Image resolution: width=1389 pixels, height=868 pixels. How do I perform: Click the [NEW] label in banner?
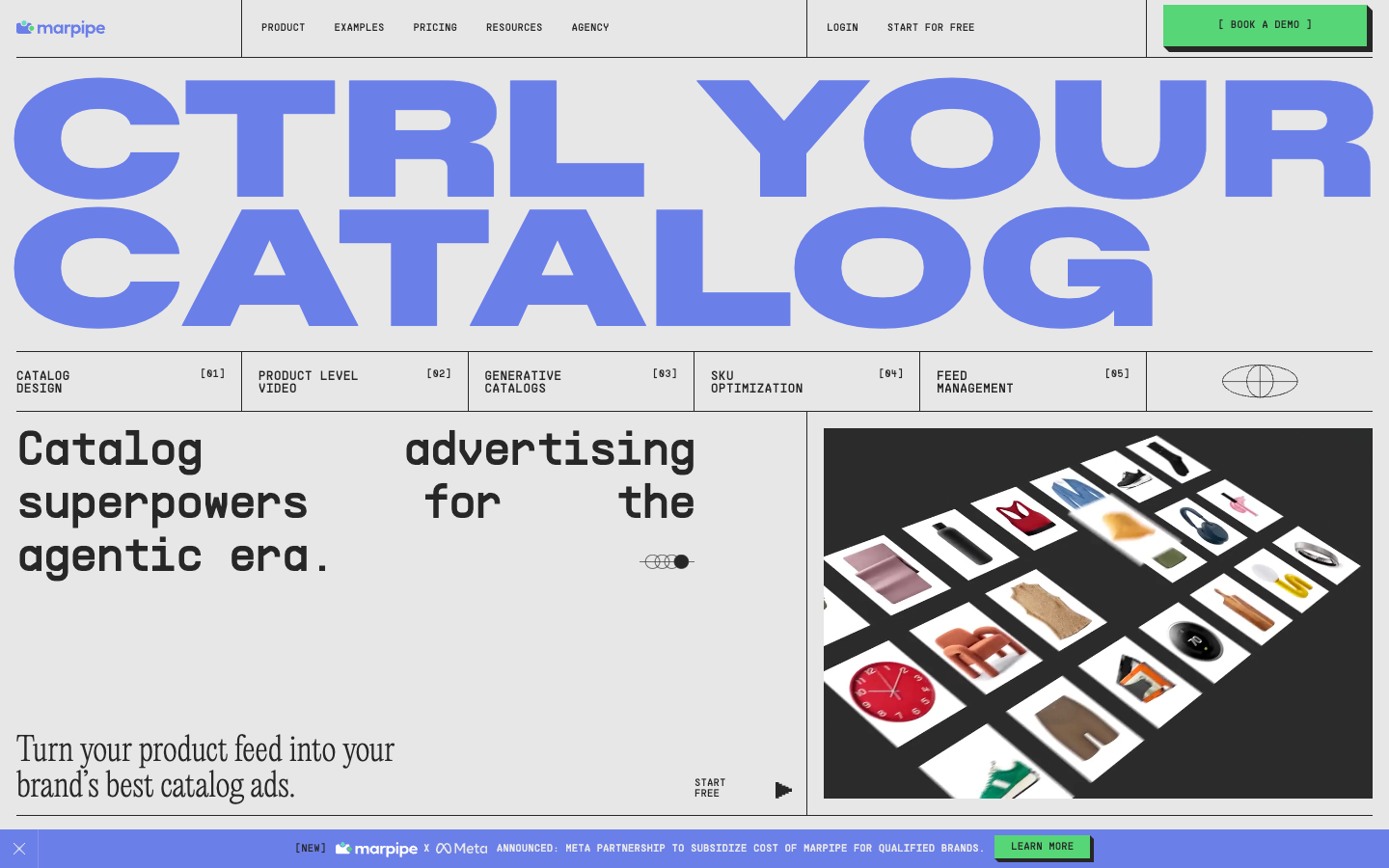311,849
